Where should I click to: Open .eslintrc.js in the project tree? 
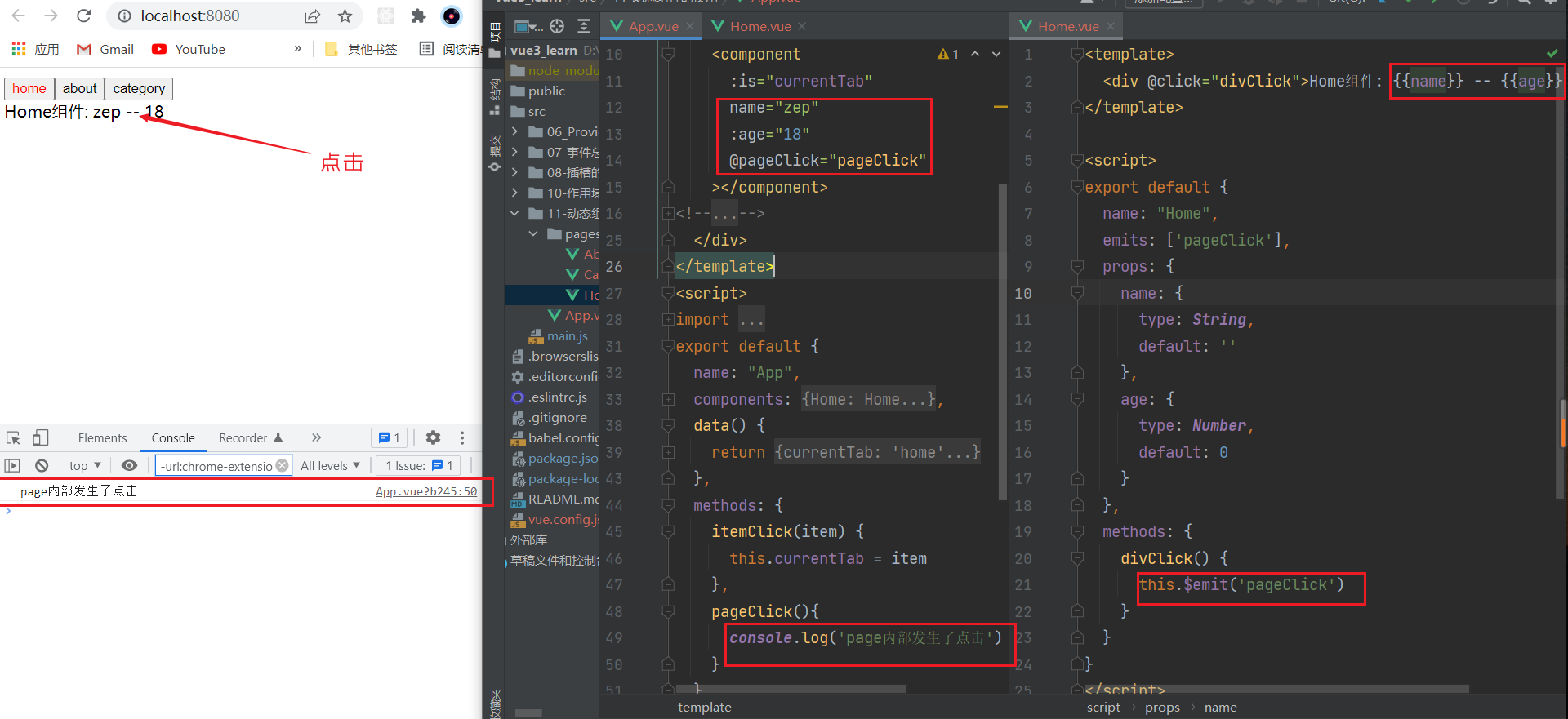tap(550, 397)
